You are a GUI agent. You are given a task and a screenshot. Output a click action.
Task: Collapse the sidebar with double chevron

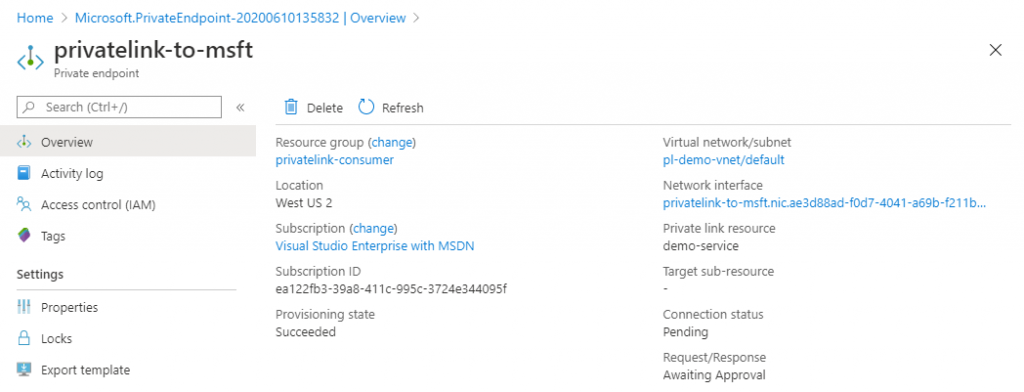click(x=240, y=107)
